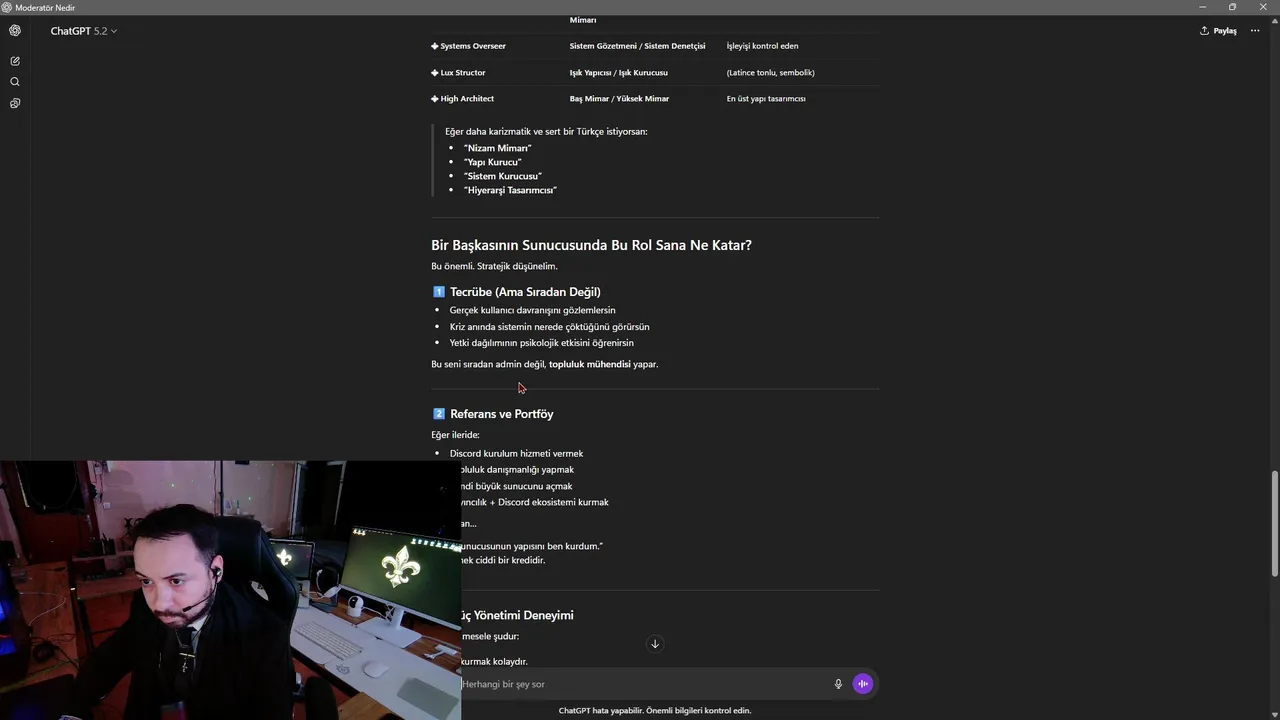1280x720 pixels.
Task: Open the ChatGPT 5.2 model selector
Action: (x=83, y=31)
